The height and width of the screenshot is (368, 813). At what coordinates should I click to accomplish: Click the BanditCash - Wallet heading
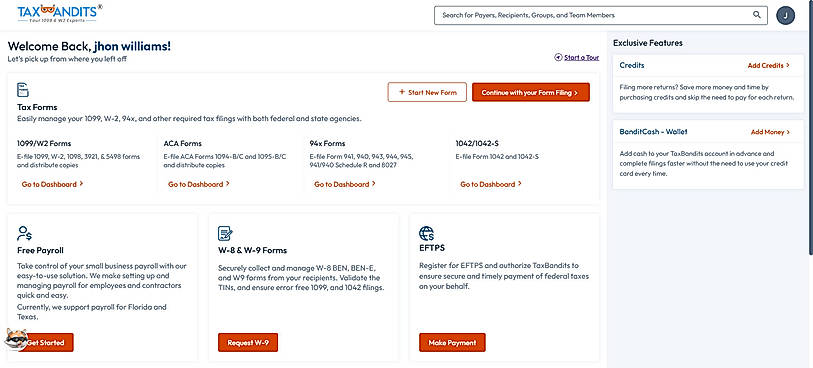tap(653, 132)
